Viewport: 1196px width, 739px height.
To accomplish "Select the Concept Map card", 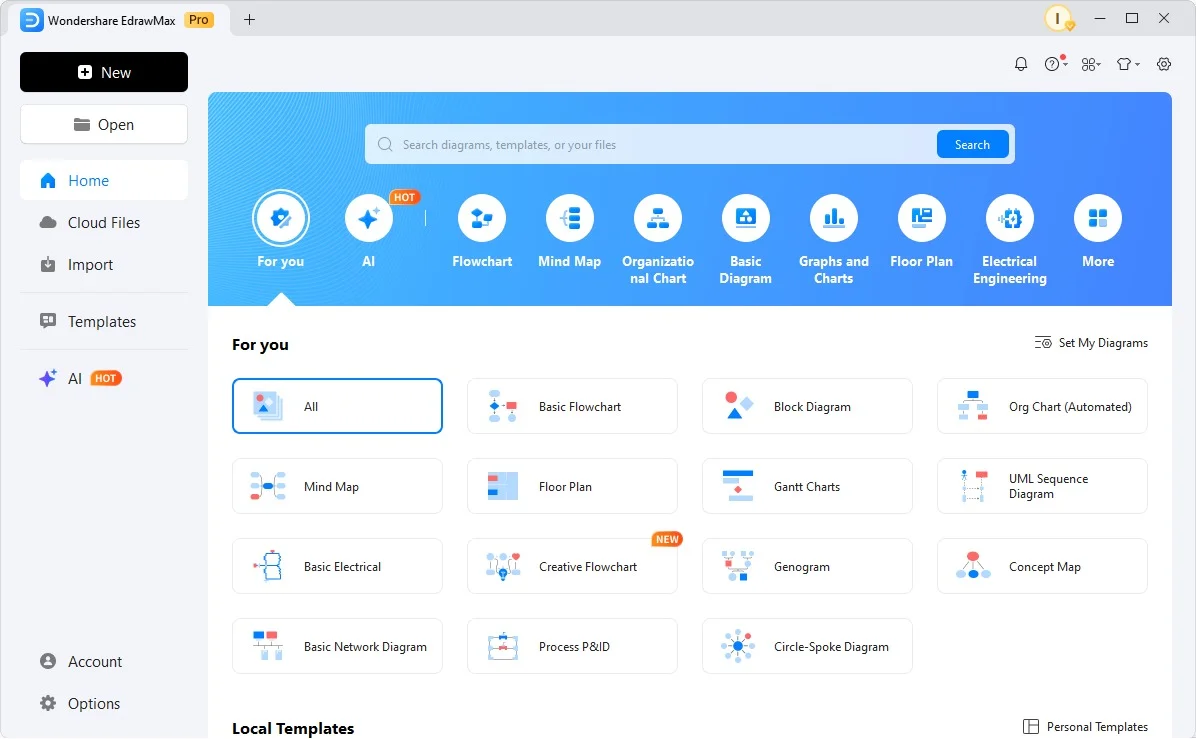I will 1042,567.
